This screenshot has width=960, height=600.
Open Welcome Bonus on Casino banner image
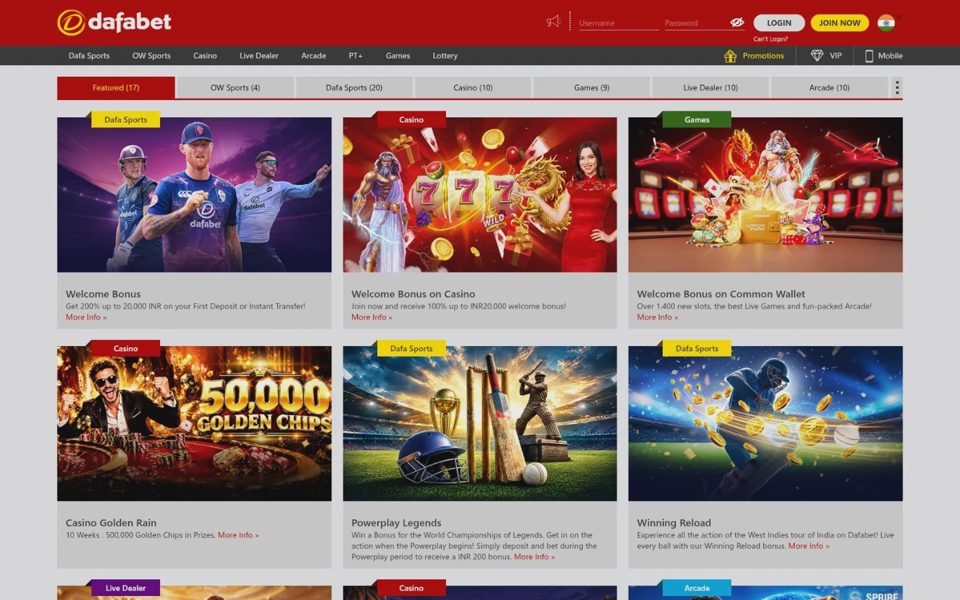pyautogui.click(x=480, y=195)
